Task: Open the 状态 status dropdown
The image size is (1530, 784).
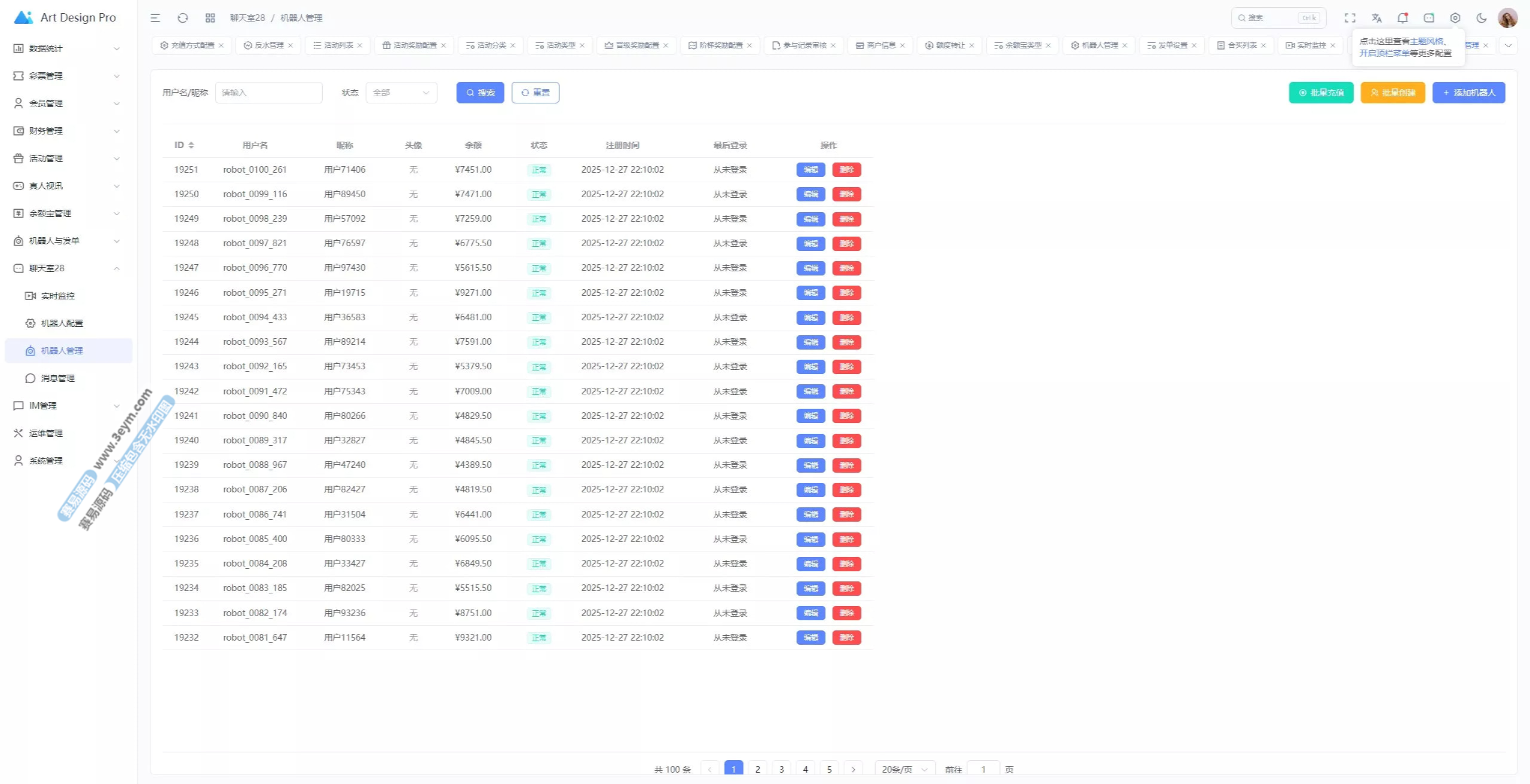Action: (401, 93)
